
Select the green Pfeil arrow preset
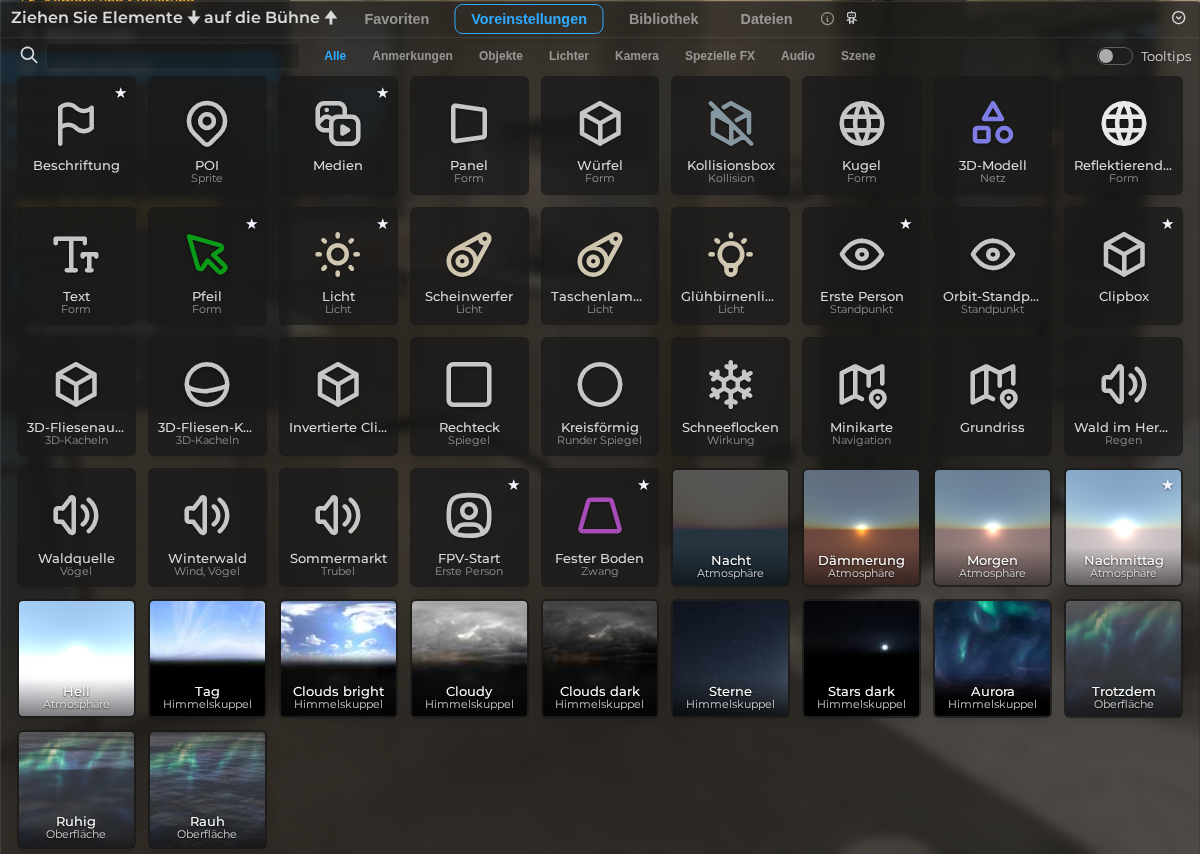(x=207, y=266)
